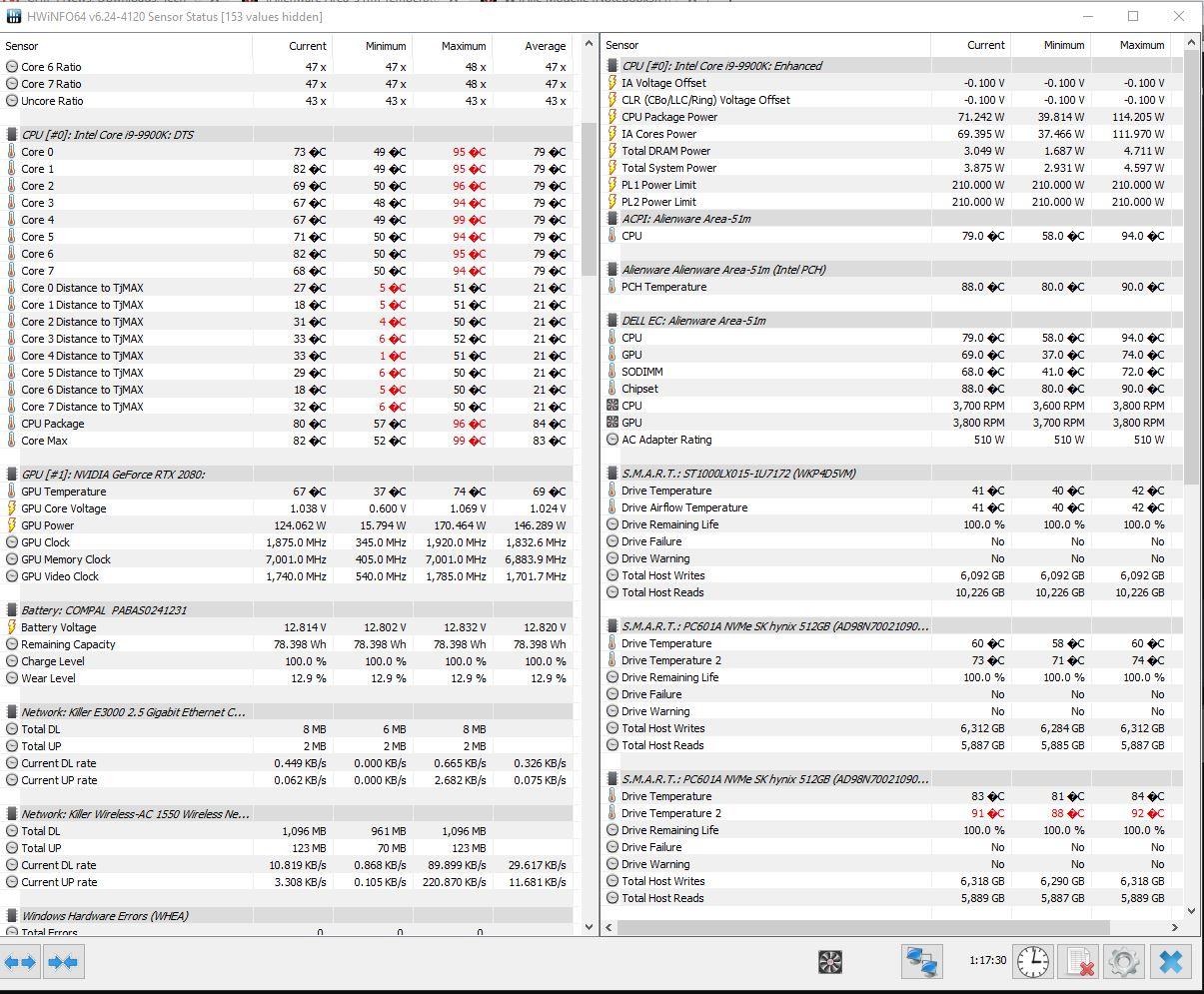Click the logging file icon with red X

[x=1079, y=962]
